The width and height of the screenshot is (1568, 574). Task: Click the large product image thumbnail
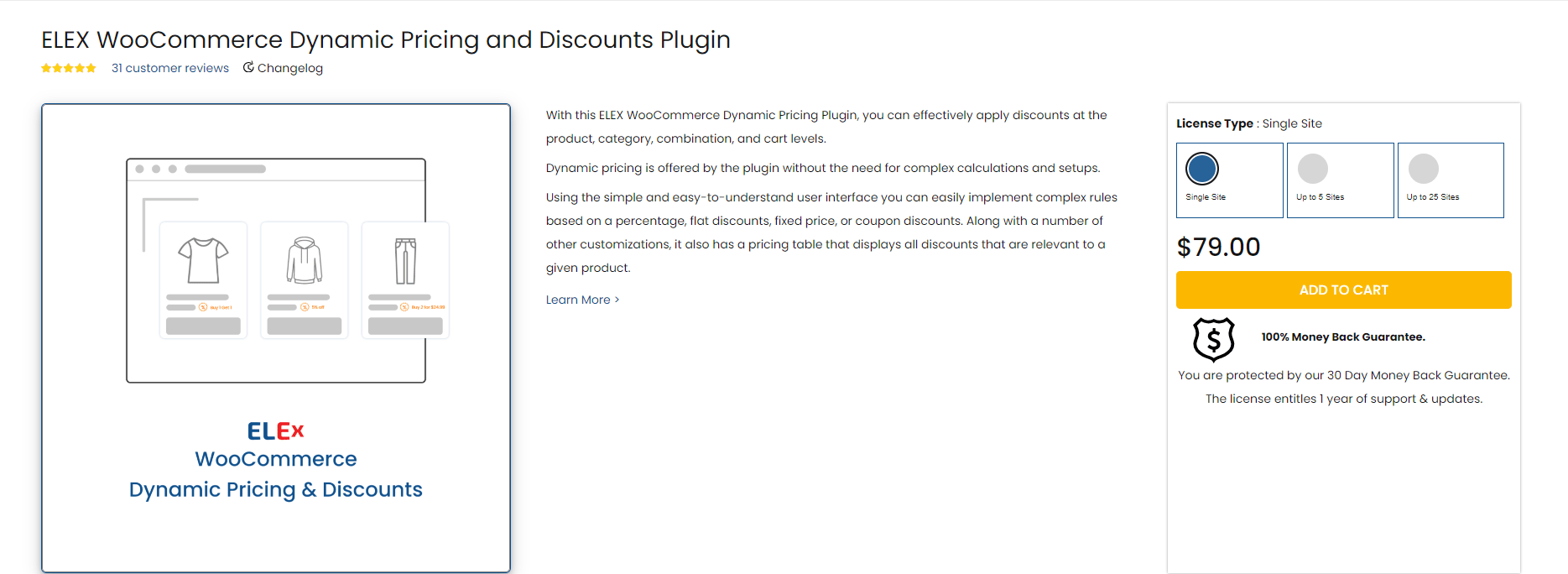(x=275, y=336)
